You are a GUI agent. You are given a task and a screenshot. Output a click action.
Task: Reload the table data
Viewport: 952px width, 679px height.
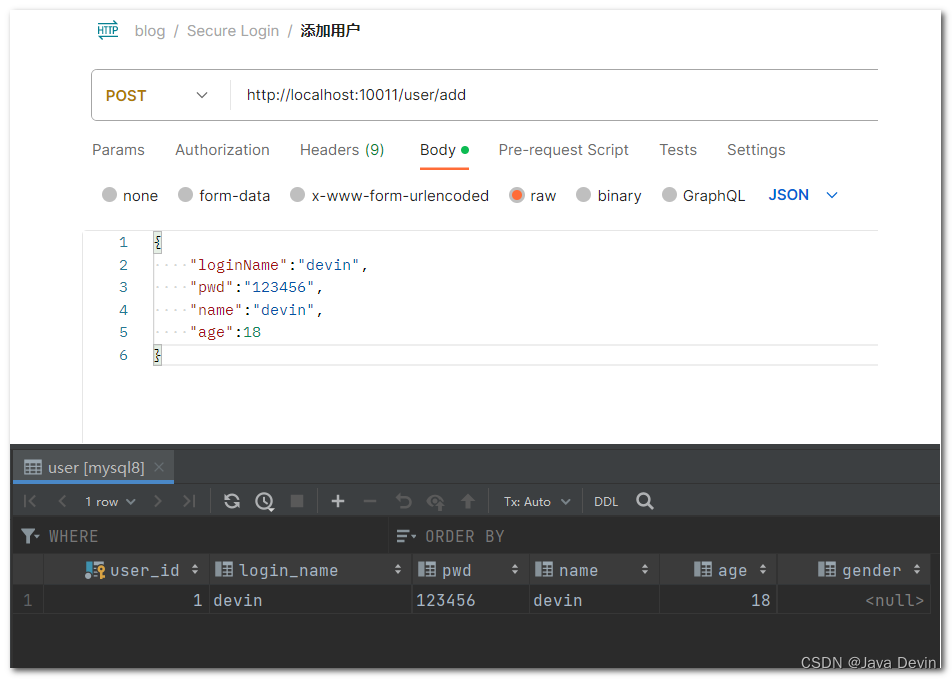tap(232, 501)
